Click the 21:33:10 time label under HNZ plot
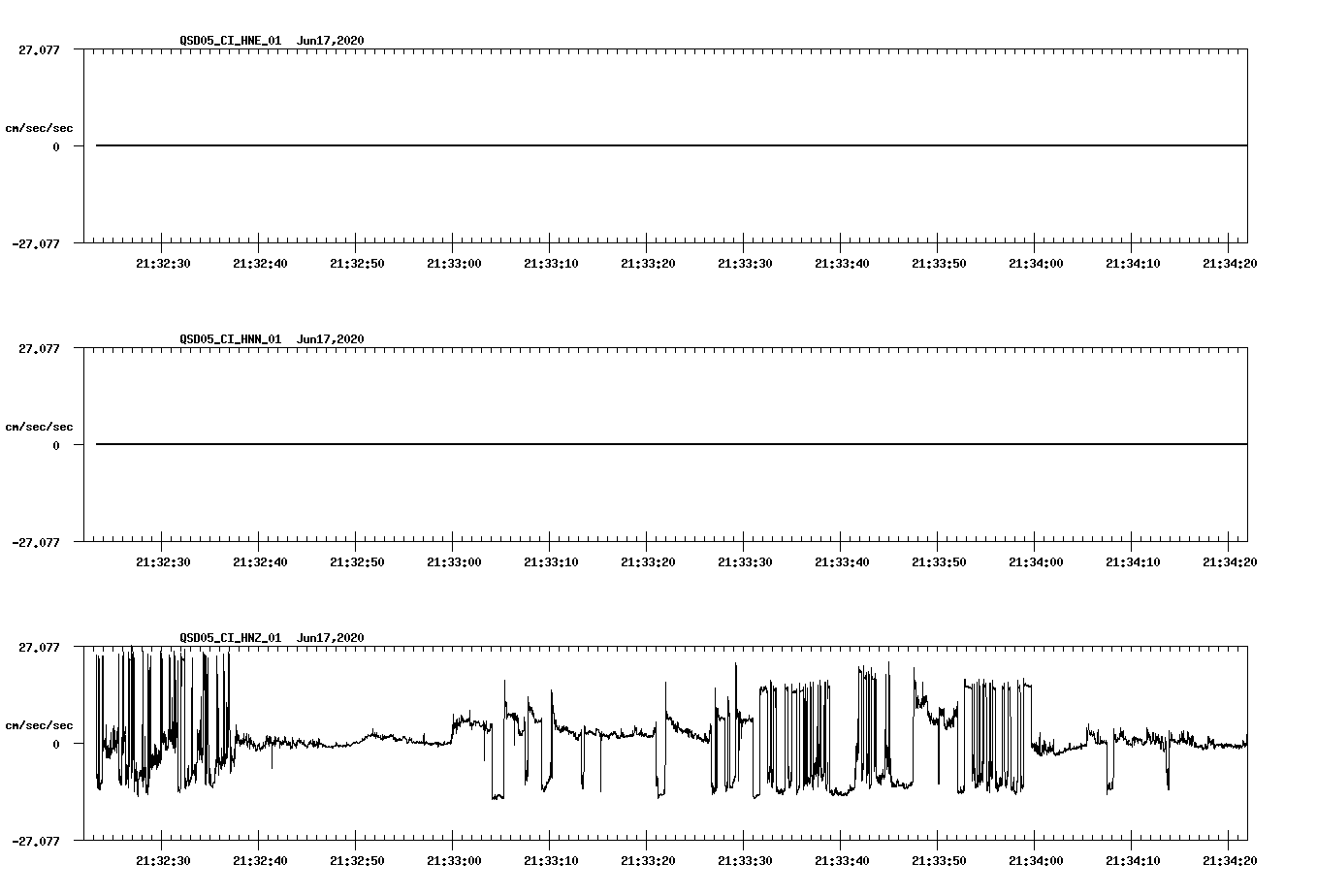The image size is (1317, 896). click(551, 861)
